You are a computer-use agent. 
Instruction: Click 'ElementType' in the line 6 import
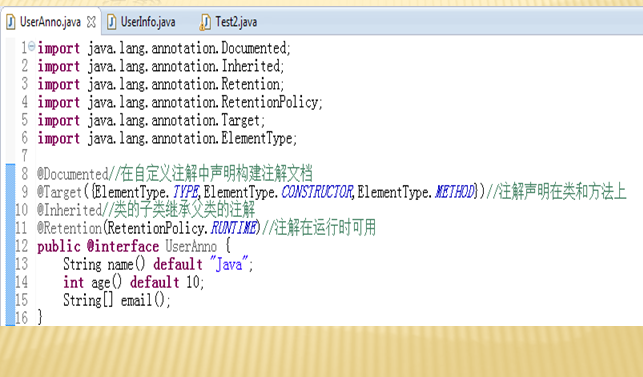point(257,138)
